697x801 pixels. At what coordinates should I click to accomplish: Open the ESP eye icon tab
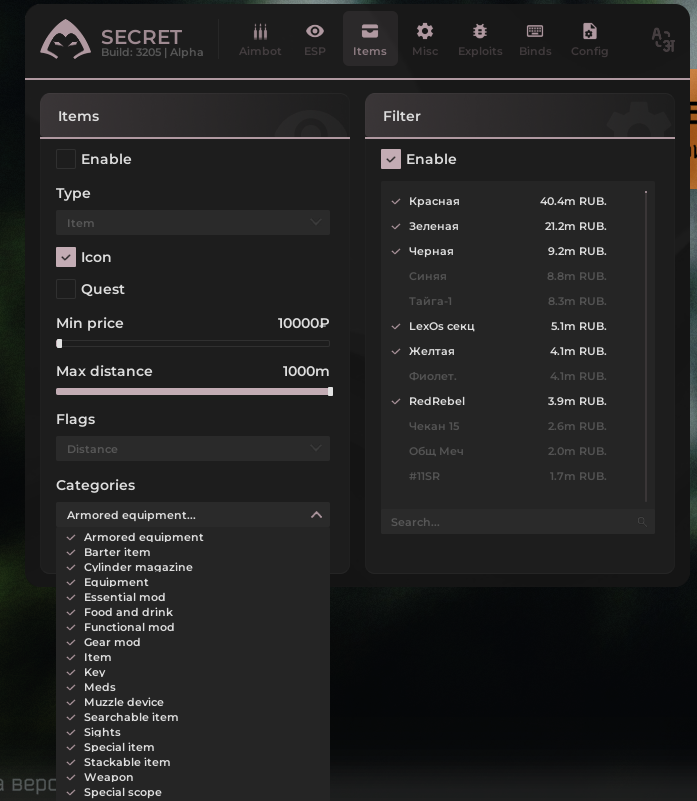click(x=315, y=32)
